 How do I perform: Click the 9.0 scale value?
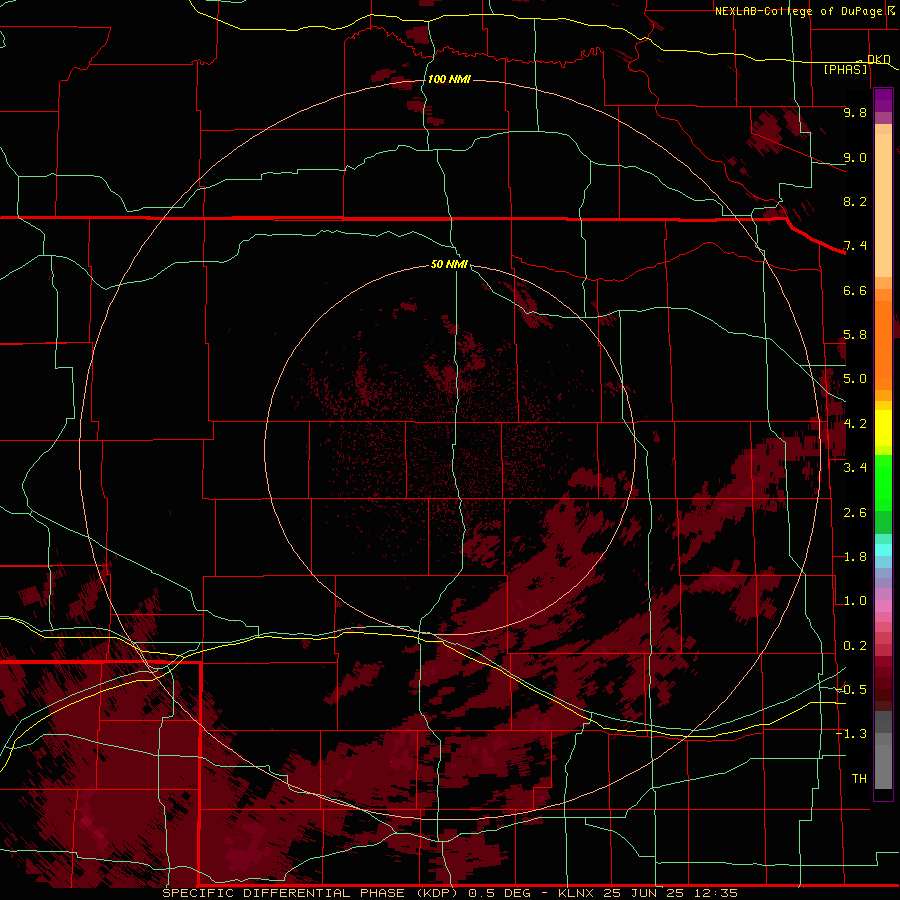(x=855, y=157)
